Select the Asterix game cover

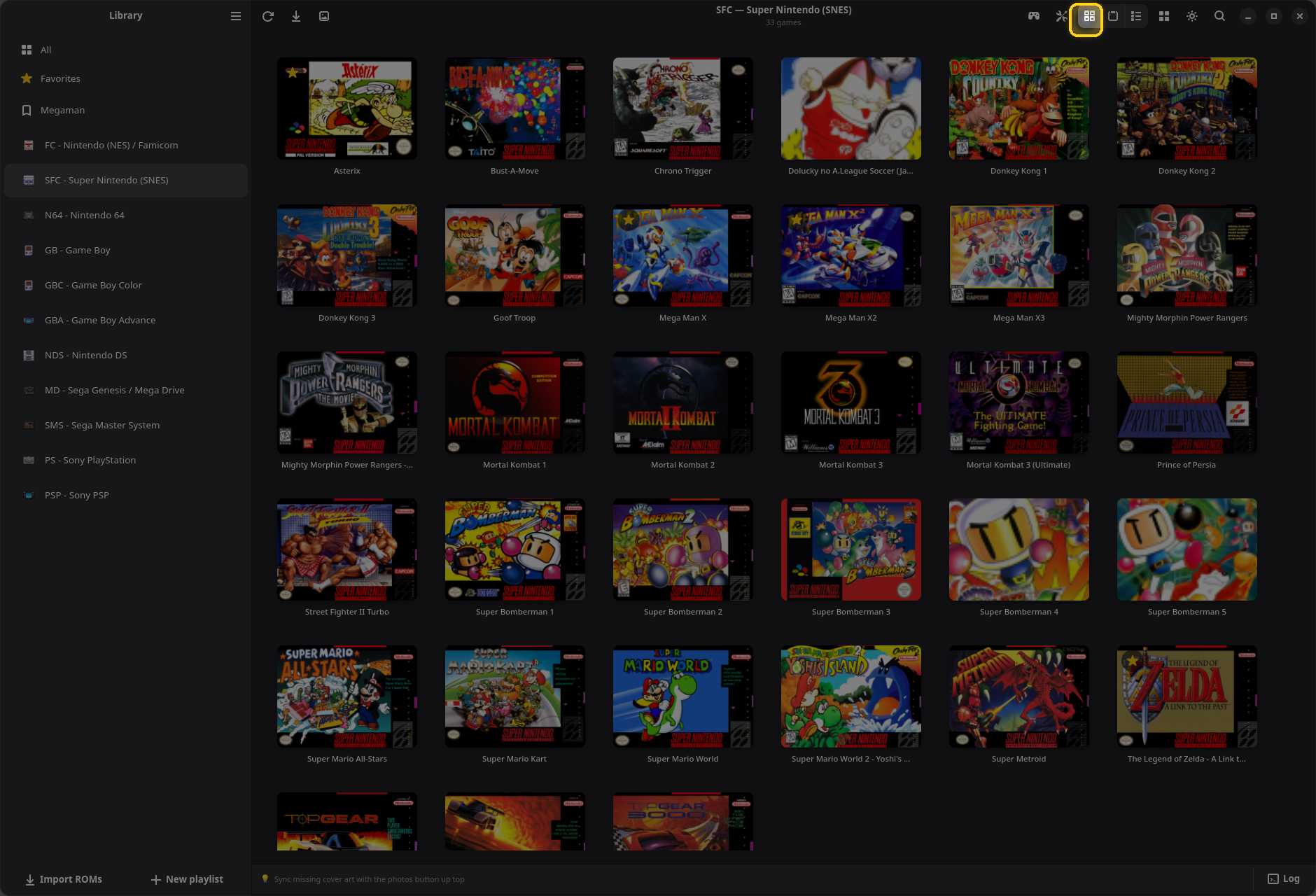[x=347, y=108]
